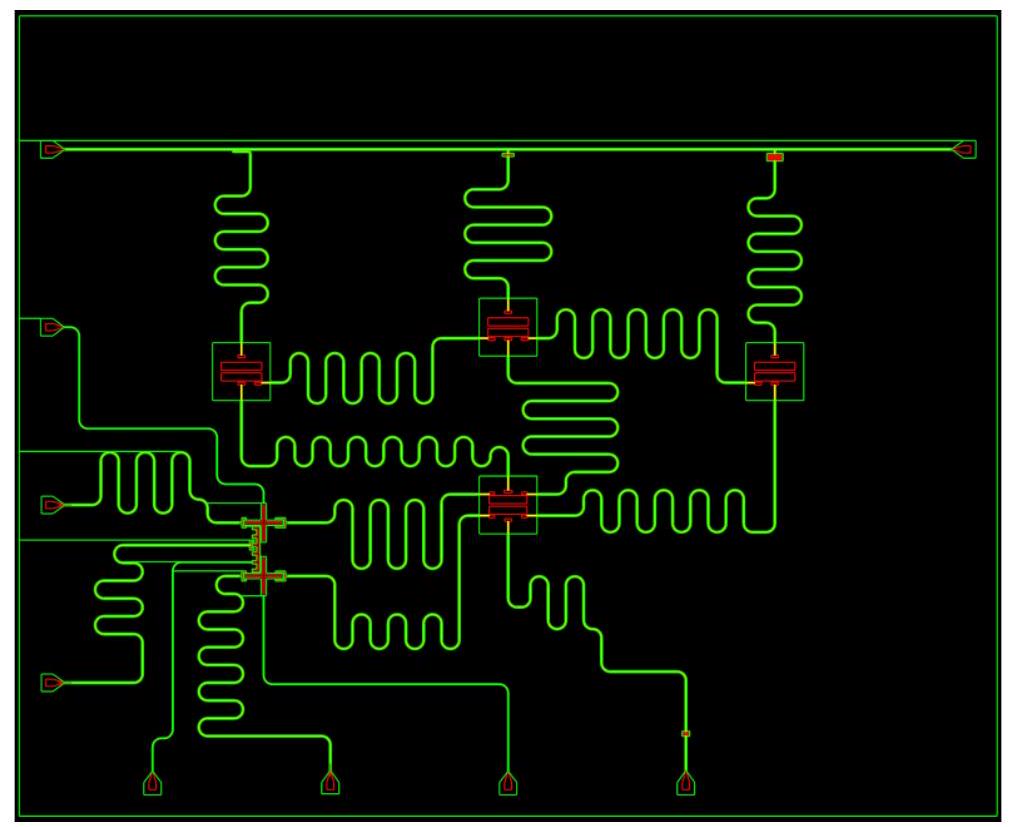Select the lower-center transmon qubit pocket
The image size is (1010, 827).
[x=508, y=505]
